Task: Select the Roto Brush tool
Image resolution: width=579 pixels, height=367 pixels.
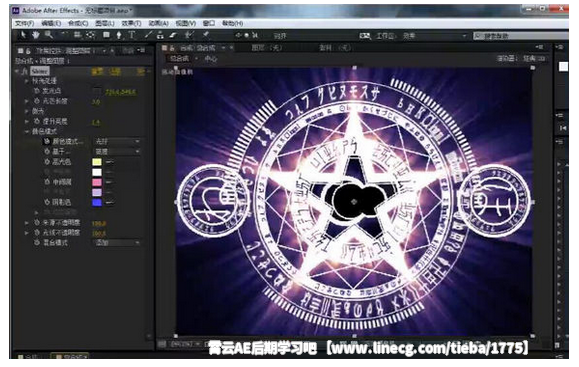Action: pos(189,35)
